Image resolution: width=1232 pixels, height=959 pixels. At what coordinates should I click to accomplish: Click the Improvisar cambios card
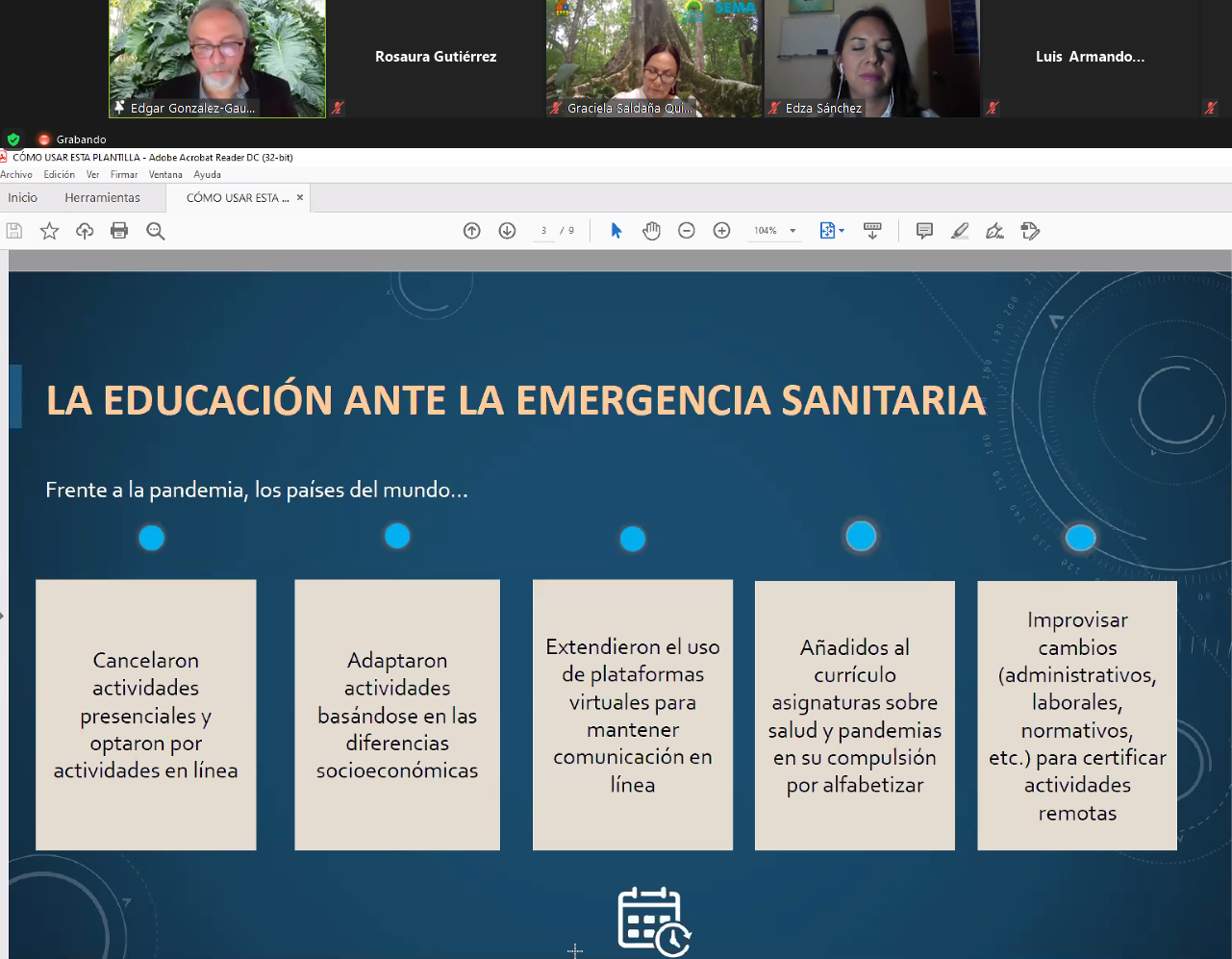click(x=1077, y=716)
